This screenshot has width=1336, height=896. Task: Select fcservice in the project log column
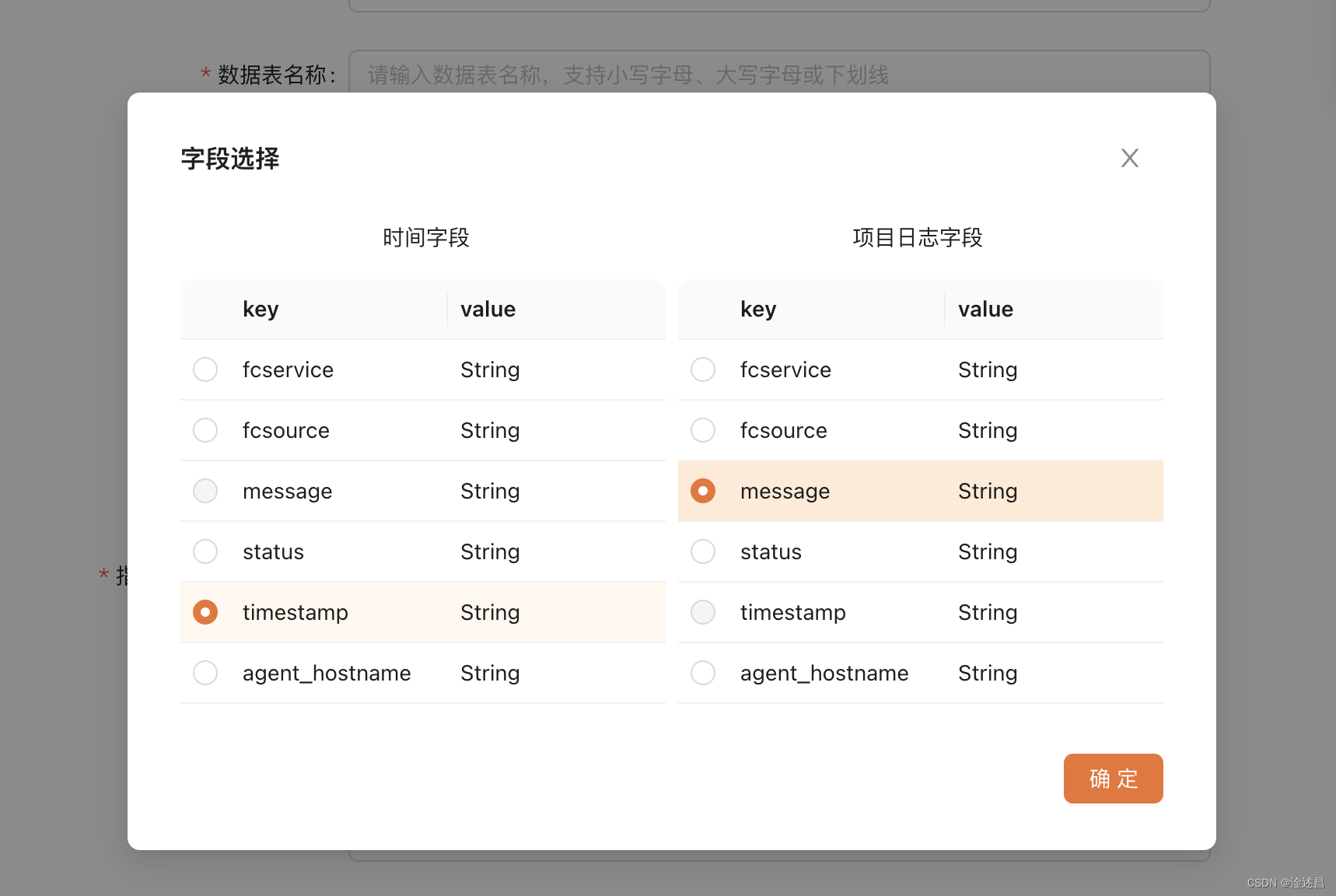pos(702,369)
